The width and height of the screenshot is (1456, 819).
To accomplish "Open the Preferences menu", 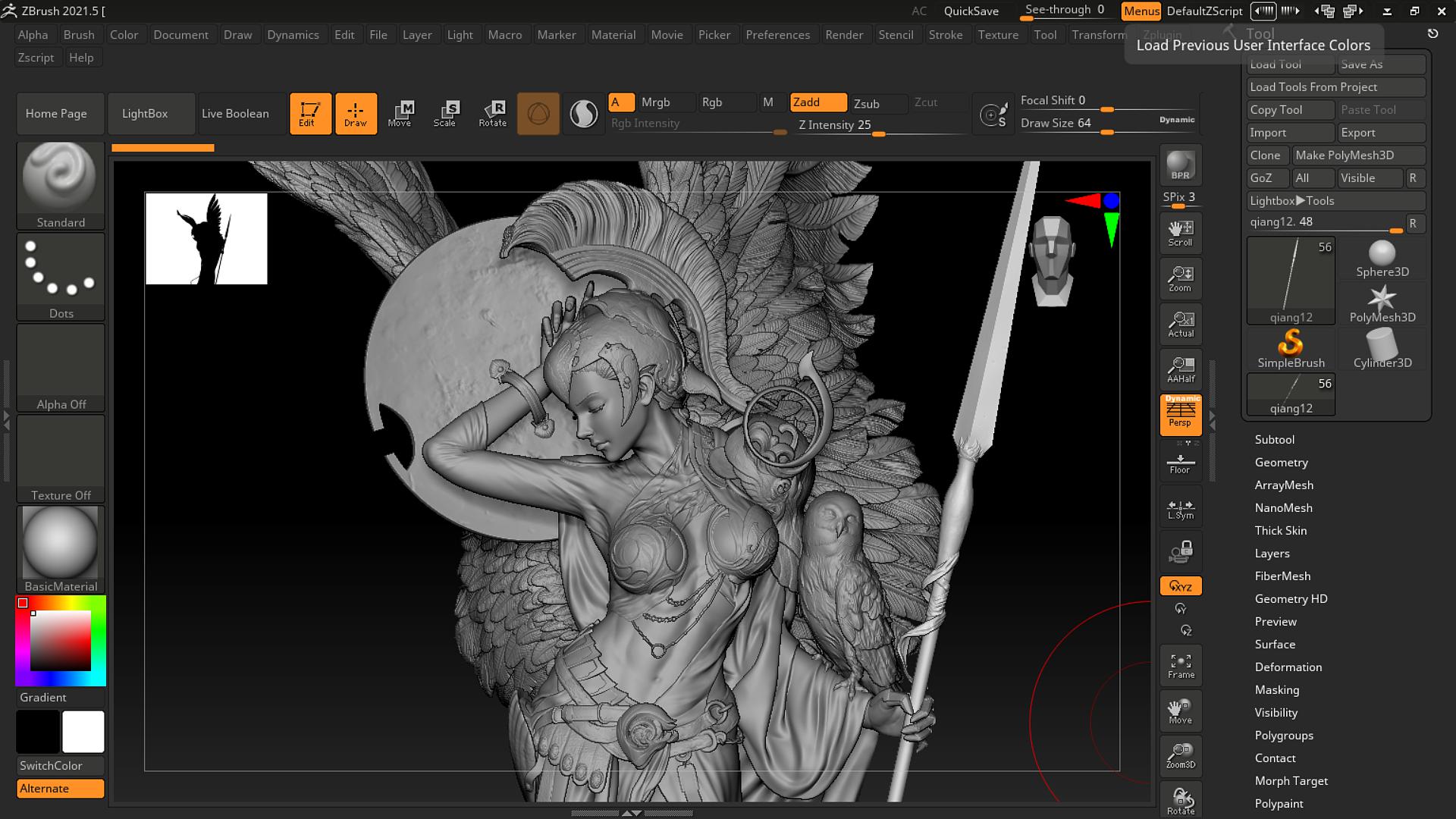I will [777, 35].
